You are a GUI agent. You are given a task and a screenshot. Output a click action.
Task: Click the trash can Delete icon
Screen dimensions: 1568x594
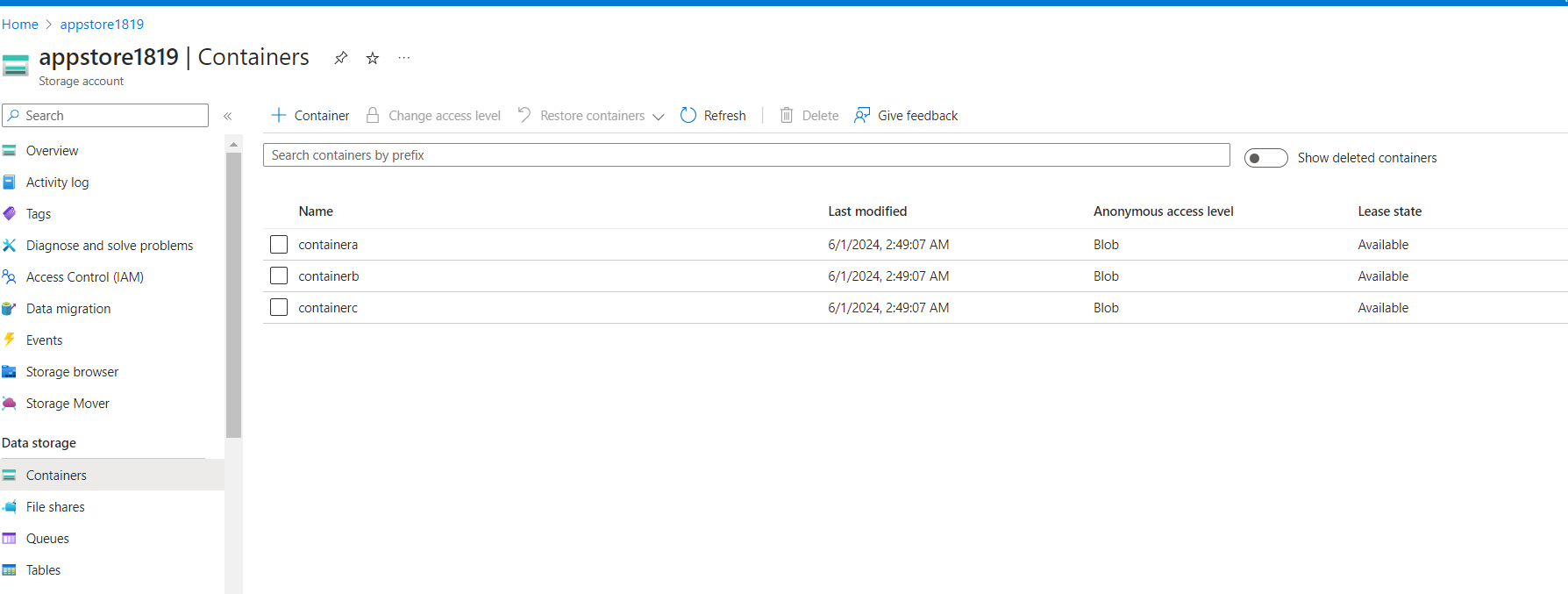(787, 115)
